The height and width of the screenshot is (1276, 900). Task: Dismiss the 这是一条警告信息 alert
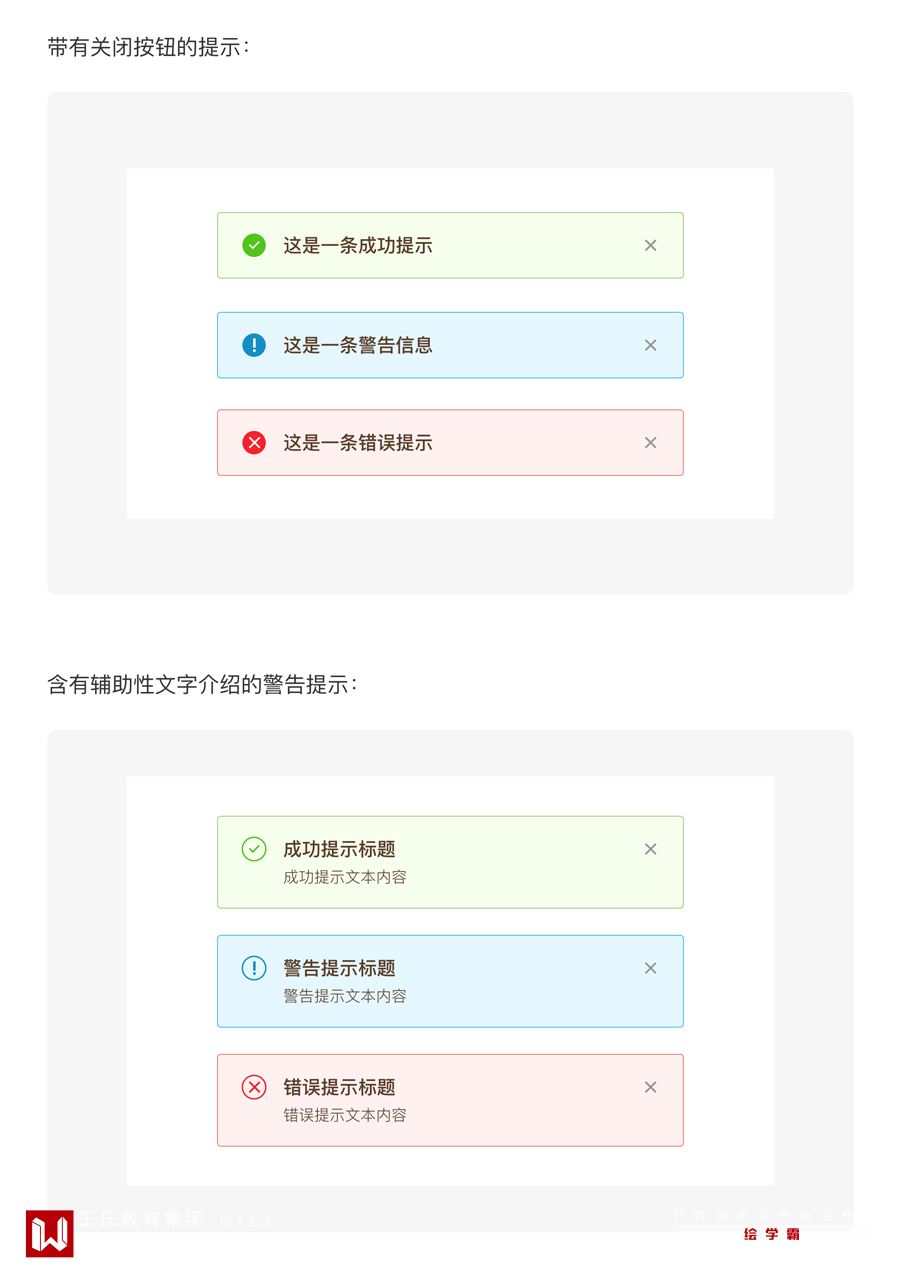pos(650,345)
